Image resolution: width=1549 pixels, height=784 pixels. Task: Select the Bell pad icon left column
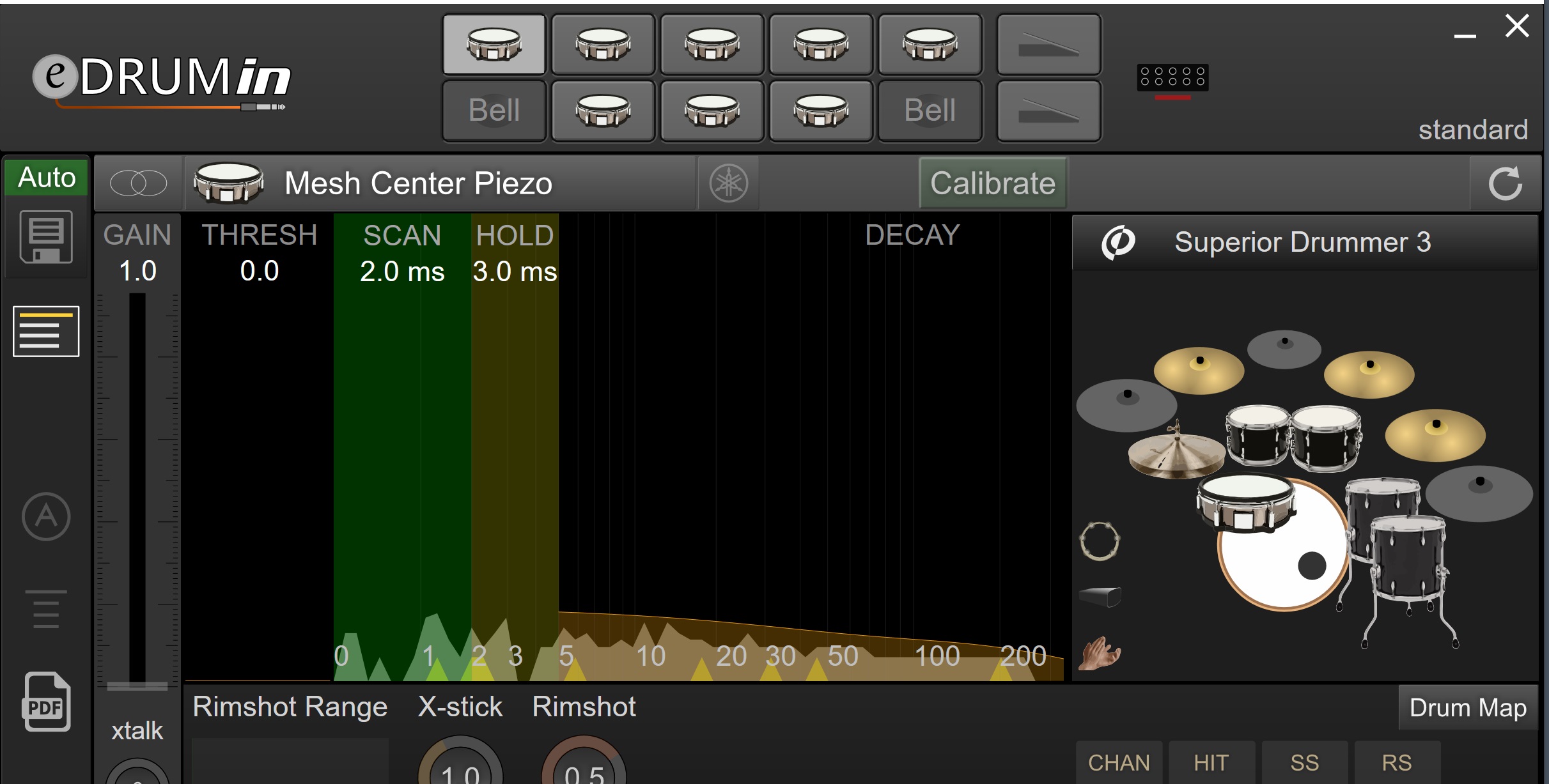494,110
